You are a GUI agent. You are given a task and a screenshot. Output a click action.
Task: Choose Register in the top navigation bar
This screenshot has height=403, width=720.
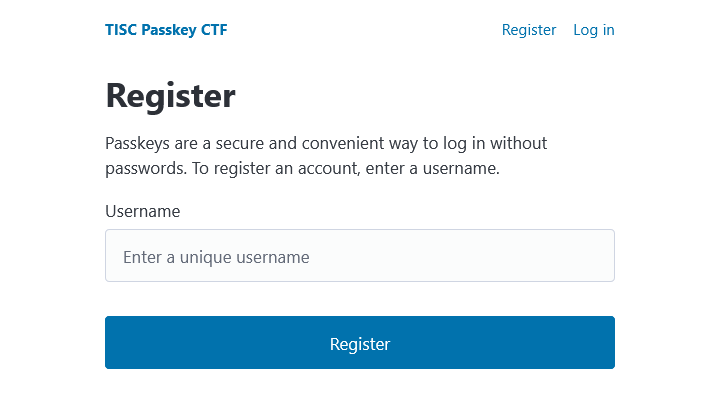pyautogui.click(x=528, y=30)
